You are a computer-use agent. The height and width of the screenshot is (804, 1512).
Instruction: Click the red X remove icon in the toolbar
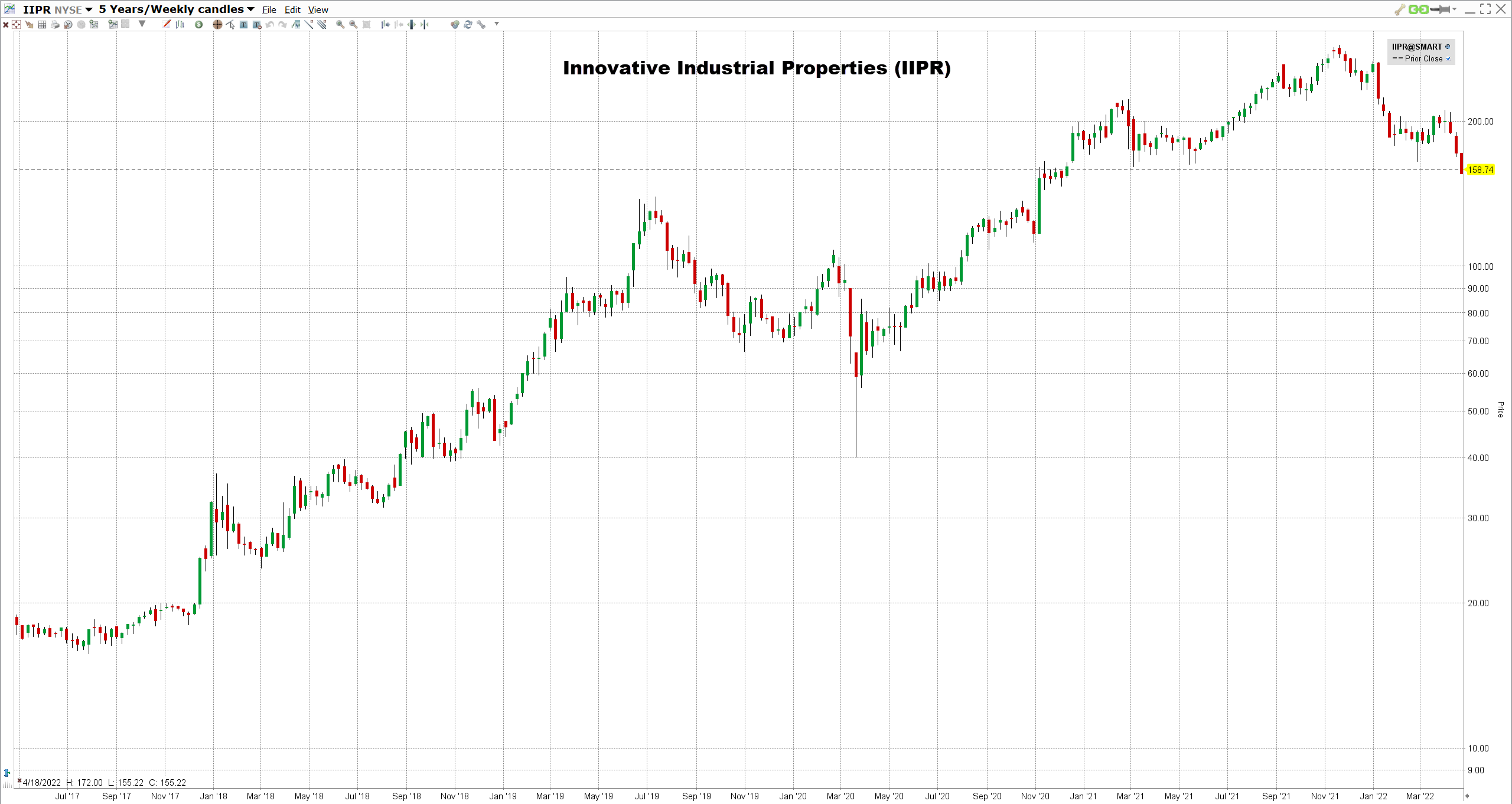pyautogui.click(x=6, y=25)
